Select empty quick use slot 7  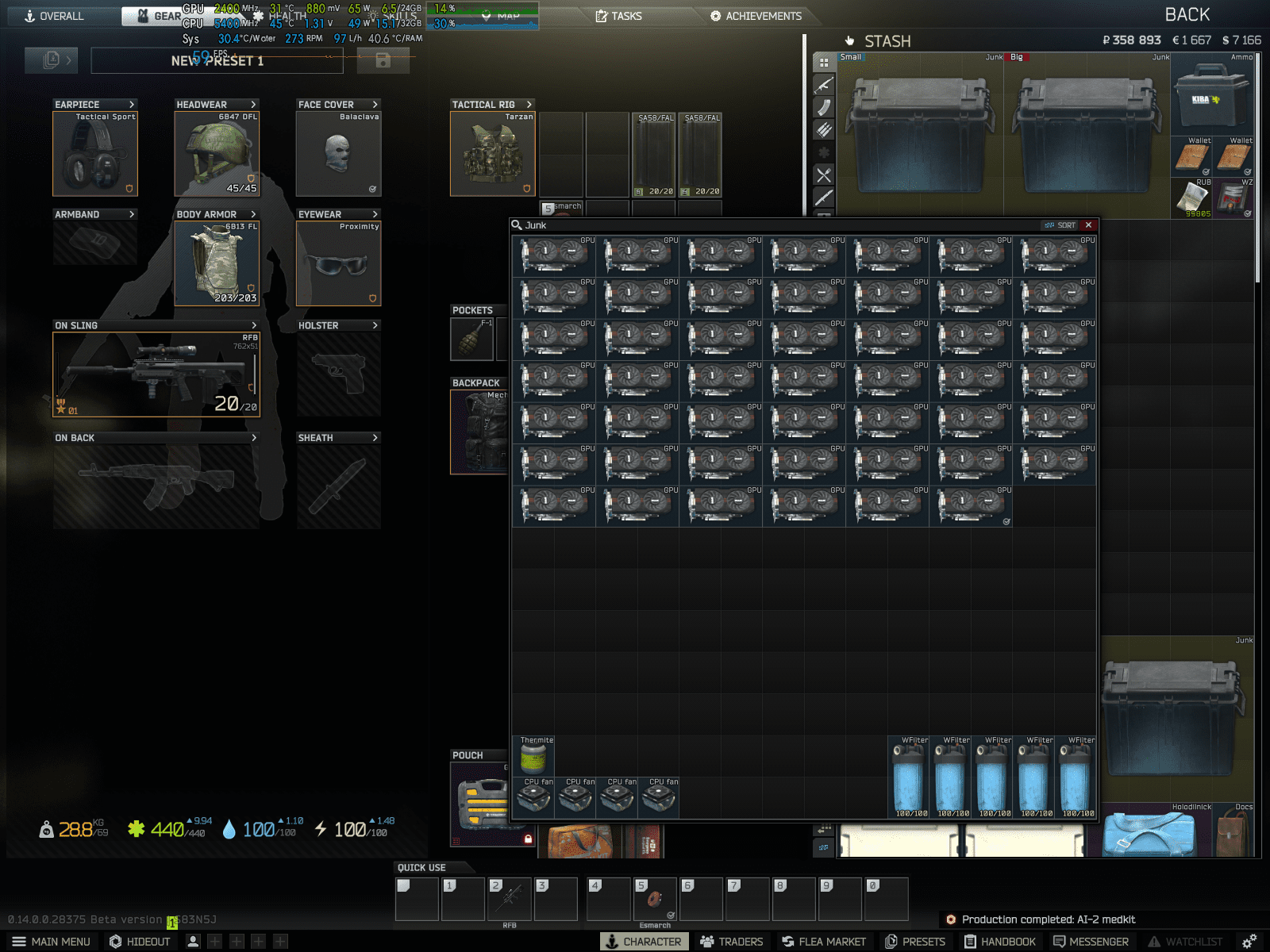point(748,899)
